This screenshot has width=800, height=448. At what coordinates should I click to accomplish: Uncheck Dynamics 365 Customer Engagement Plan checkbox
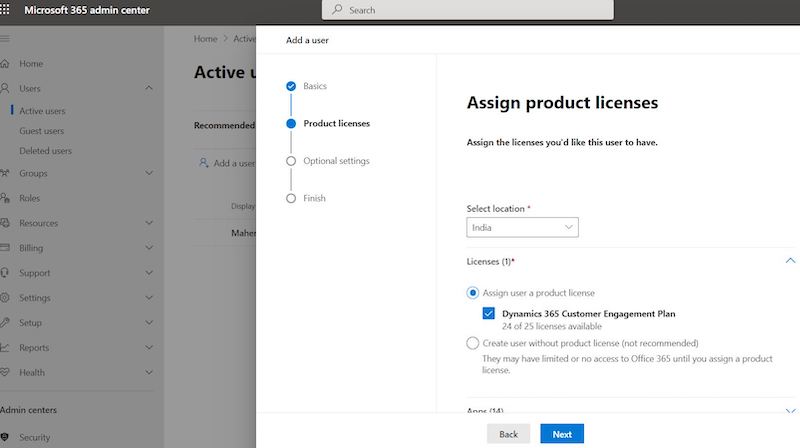488,313
